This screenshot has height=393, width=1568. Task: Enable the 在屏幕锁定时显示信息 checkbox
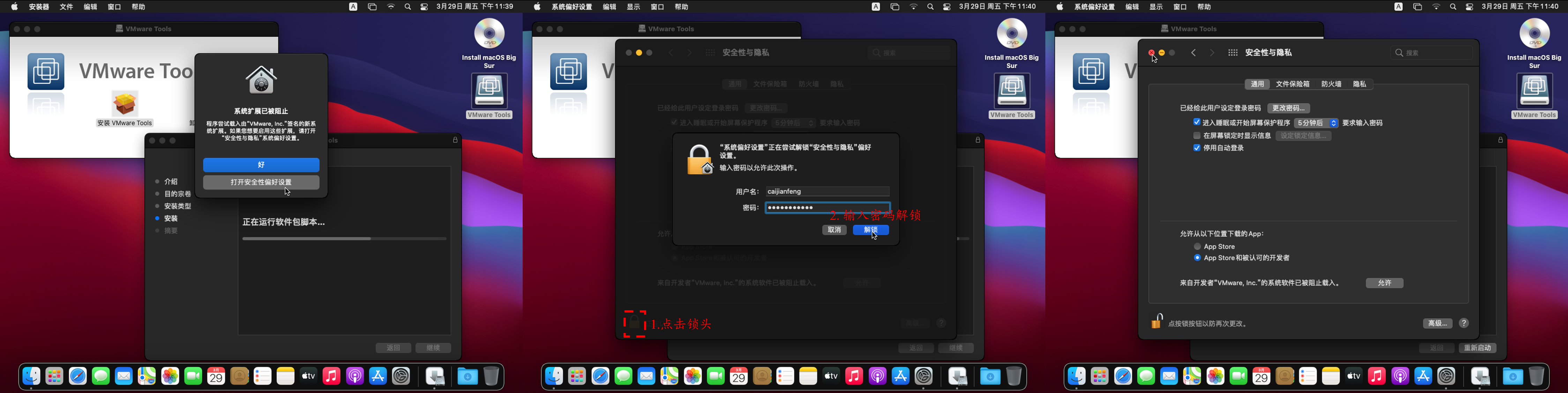(x=1197, y=135)
